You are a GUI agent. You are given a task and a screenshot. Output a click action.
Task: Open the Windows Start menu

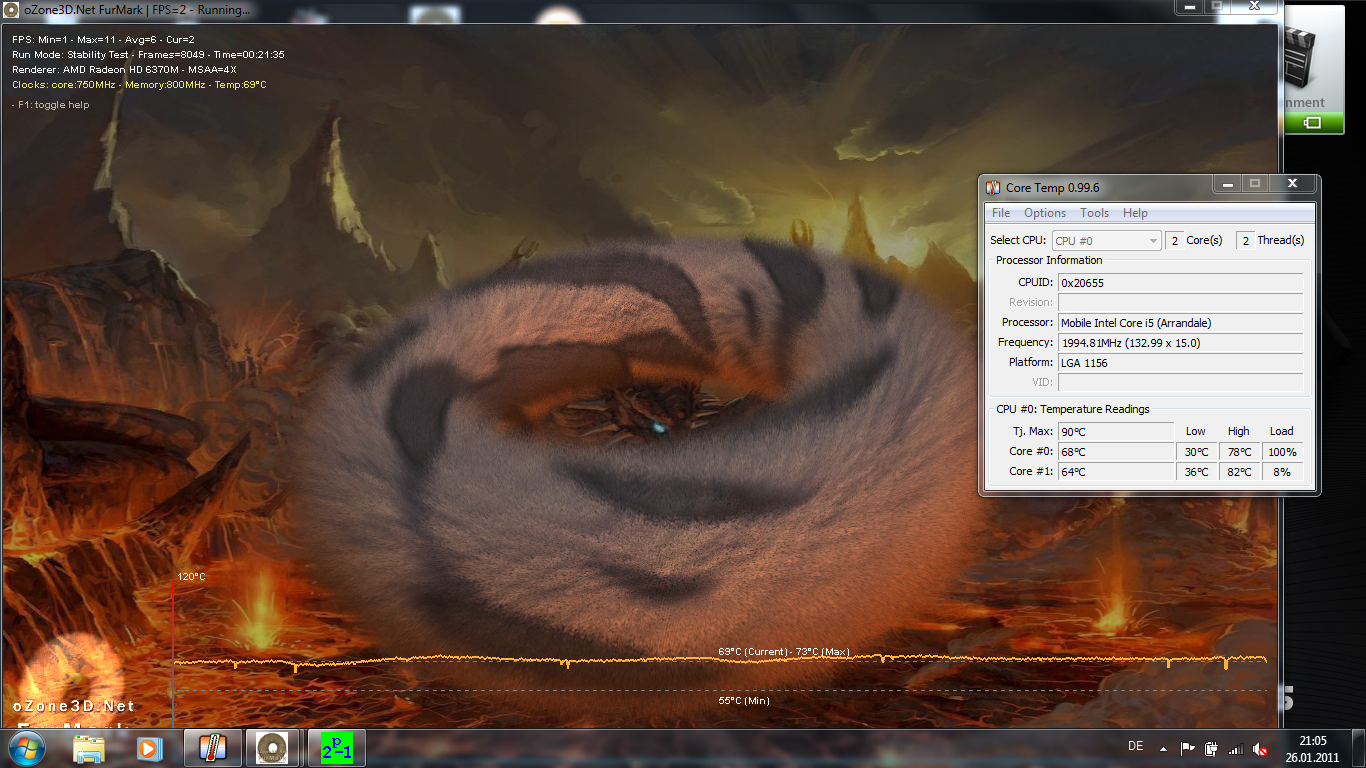26,748
